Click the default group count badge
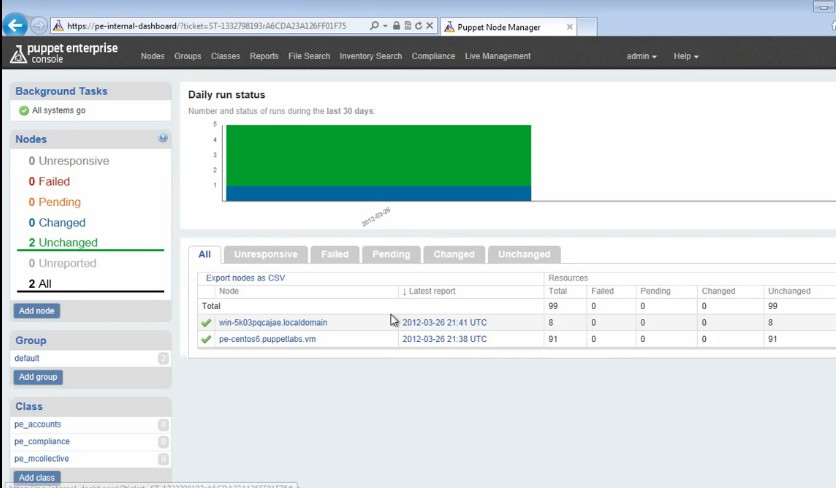 click(163, 358)
